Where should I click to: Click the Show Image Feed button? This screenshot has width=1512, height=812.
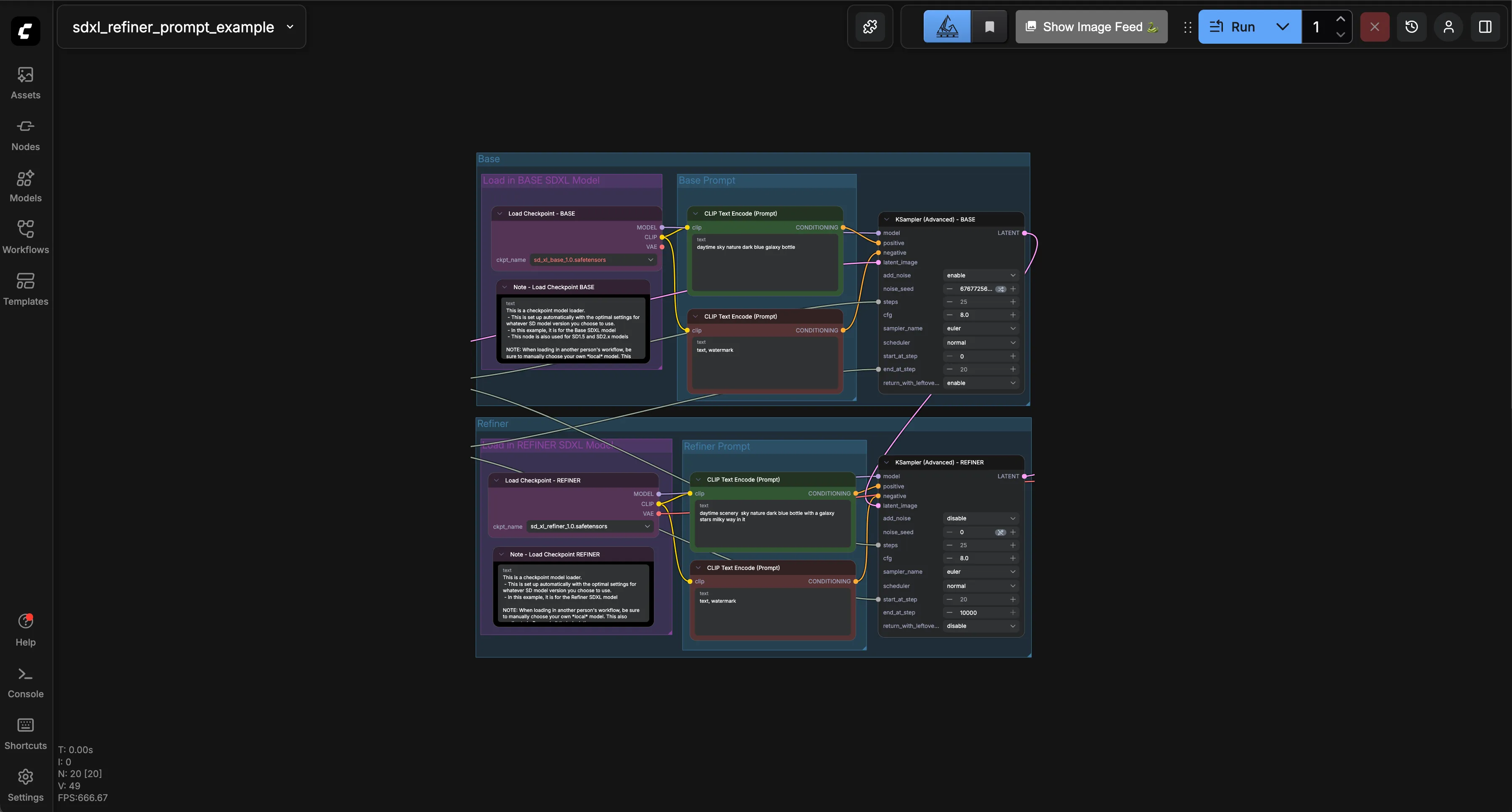[1091, 27]
